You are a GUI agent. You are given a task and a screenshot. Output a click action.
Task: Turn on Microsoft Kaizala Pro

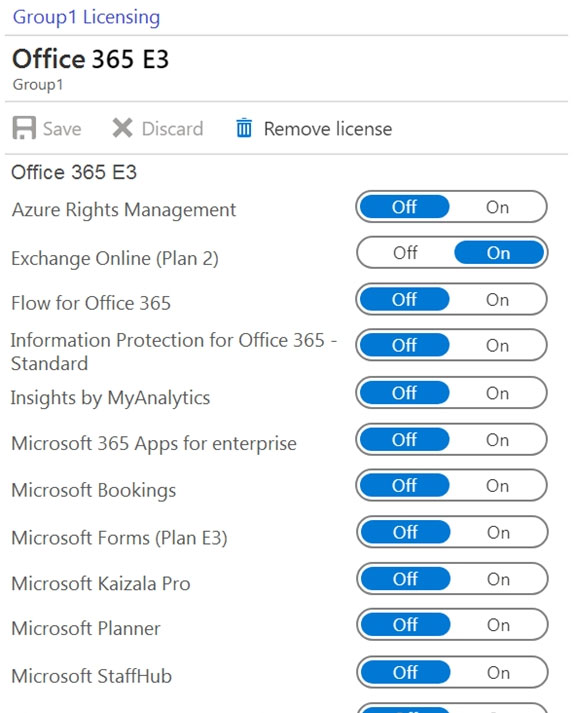[x=498, y=579]
